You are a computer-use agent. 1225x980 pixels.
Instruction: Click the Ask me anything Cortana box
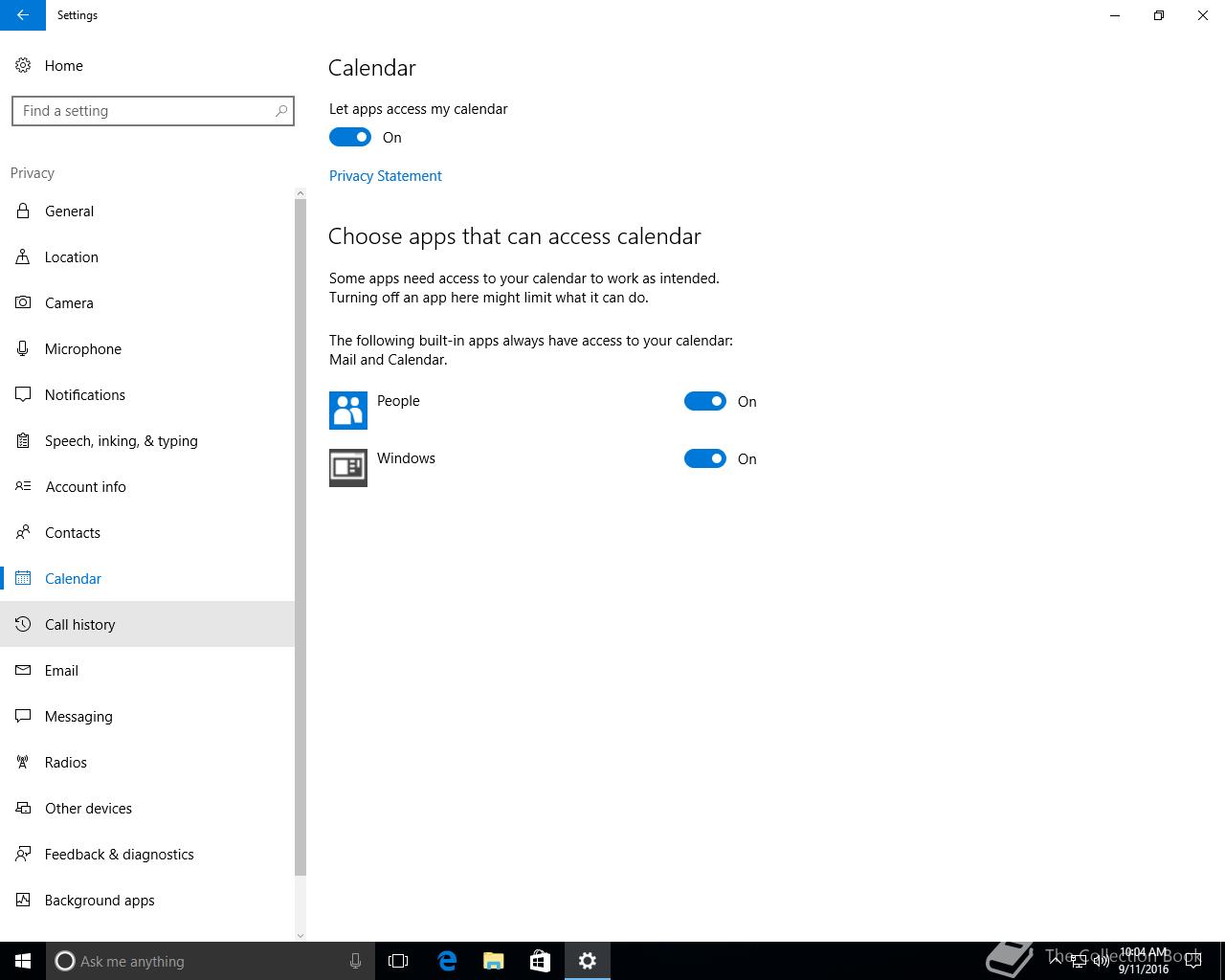tap(211, 961)
